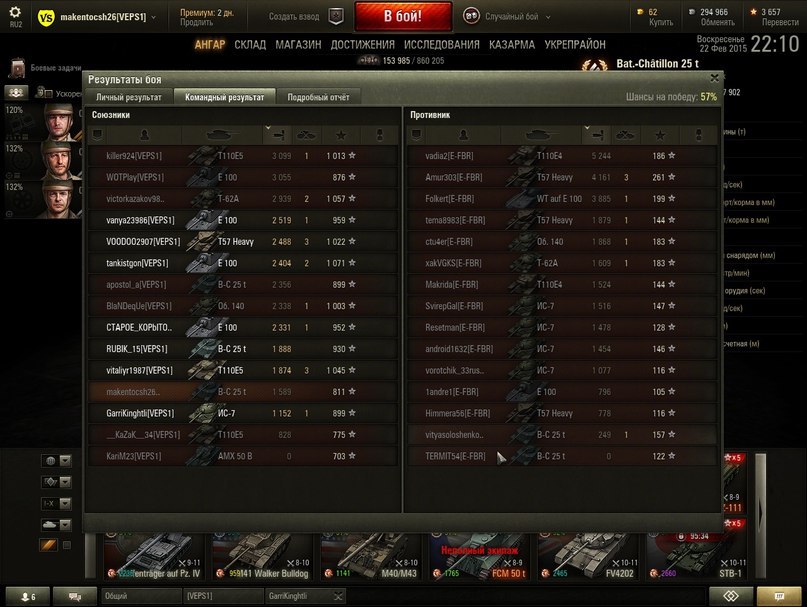Sort enemies by tank column icon
The height and width of the screenshot is (607, 807).
tap(541, 135)
